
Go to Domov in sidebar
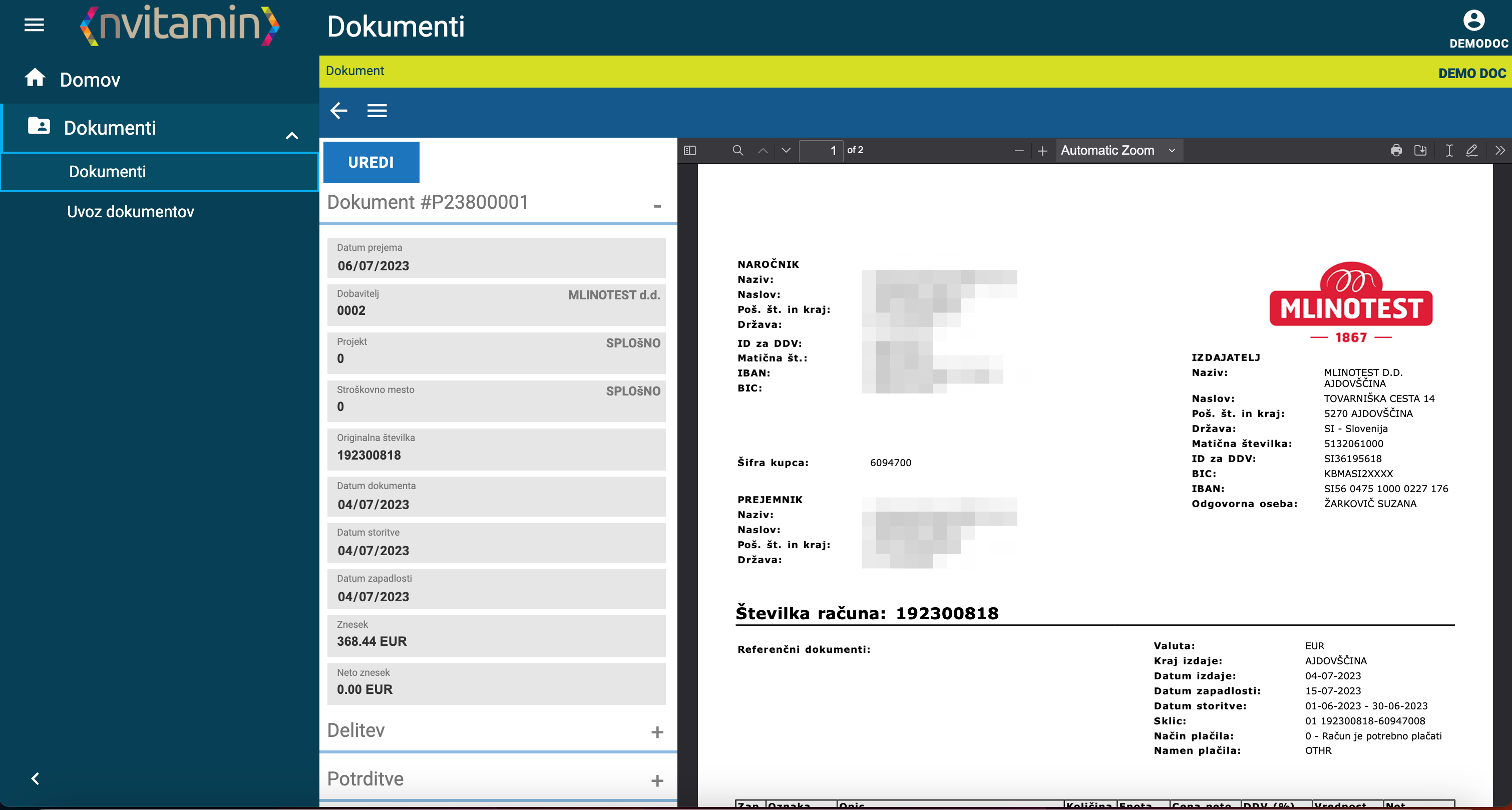click(90, 79)
